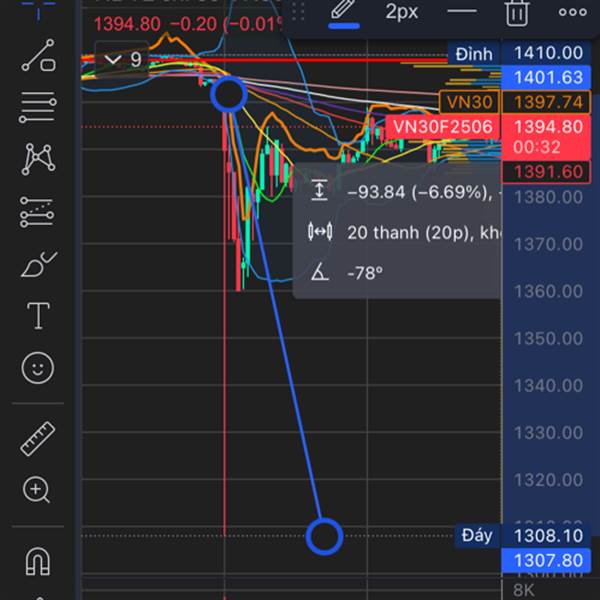Click the 1401.63 blue price label
Image resolution: width=600 pixels, height=600 pixels.
click(x=548, y=77)
